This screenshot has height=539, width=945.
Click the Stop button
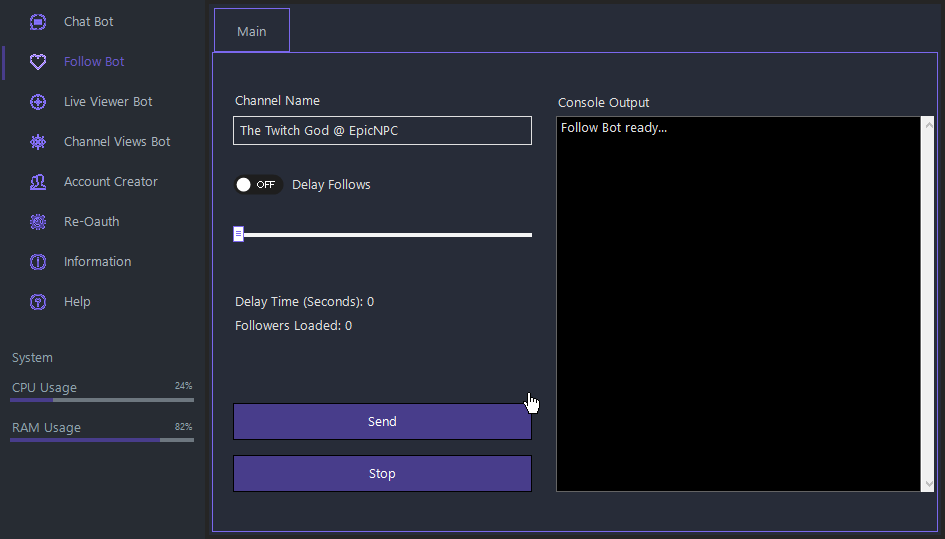point(382,473)
